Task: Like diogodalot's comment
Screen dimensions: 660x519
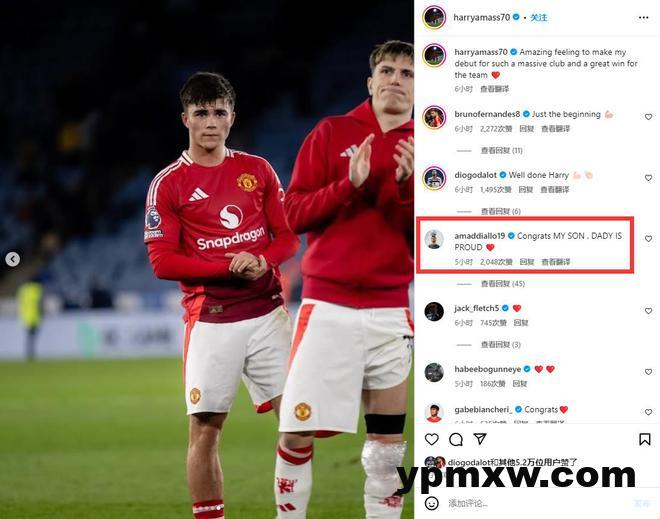Action: coord(648,178)
